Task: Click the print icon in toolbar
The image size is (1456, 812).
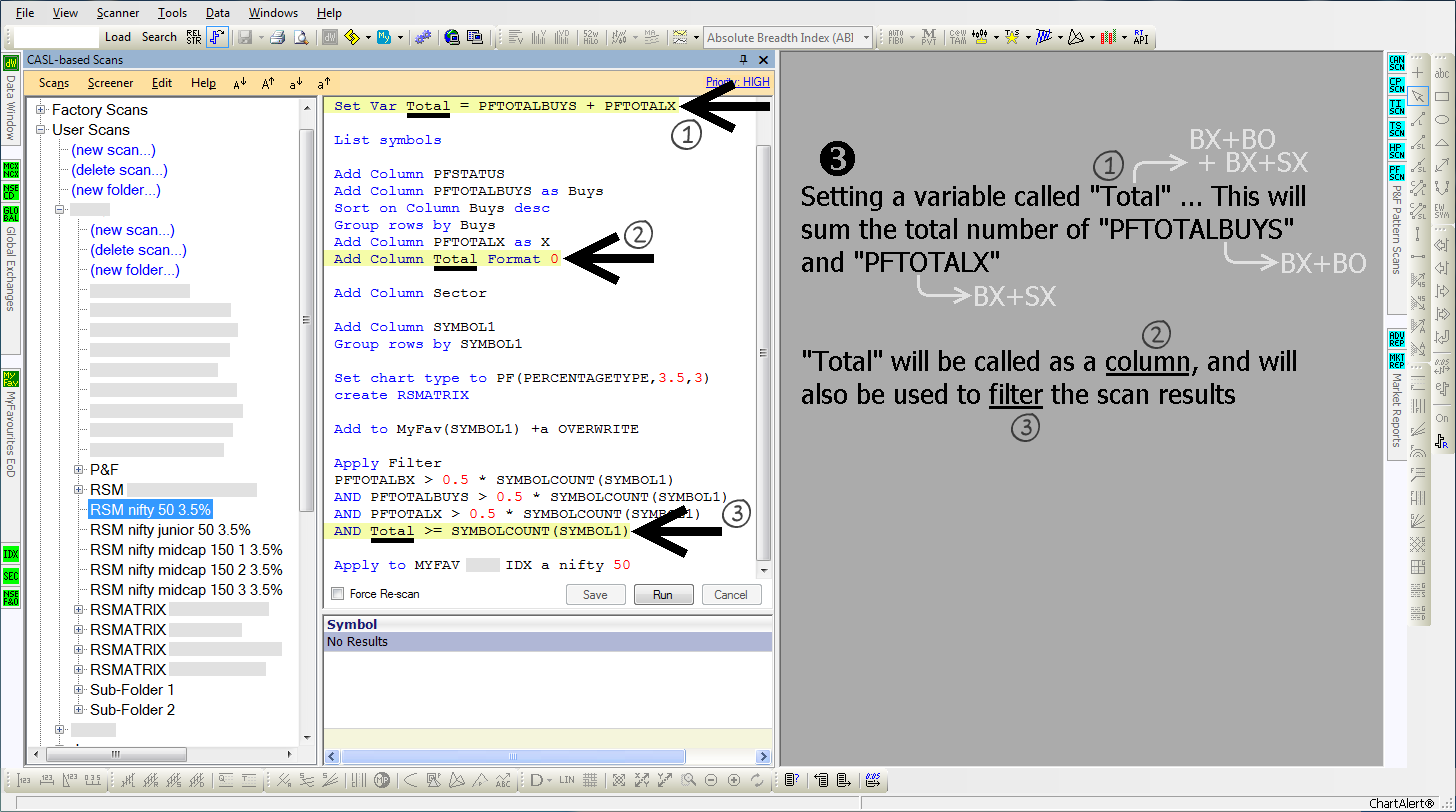Action: pos(278,37)
